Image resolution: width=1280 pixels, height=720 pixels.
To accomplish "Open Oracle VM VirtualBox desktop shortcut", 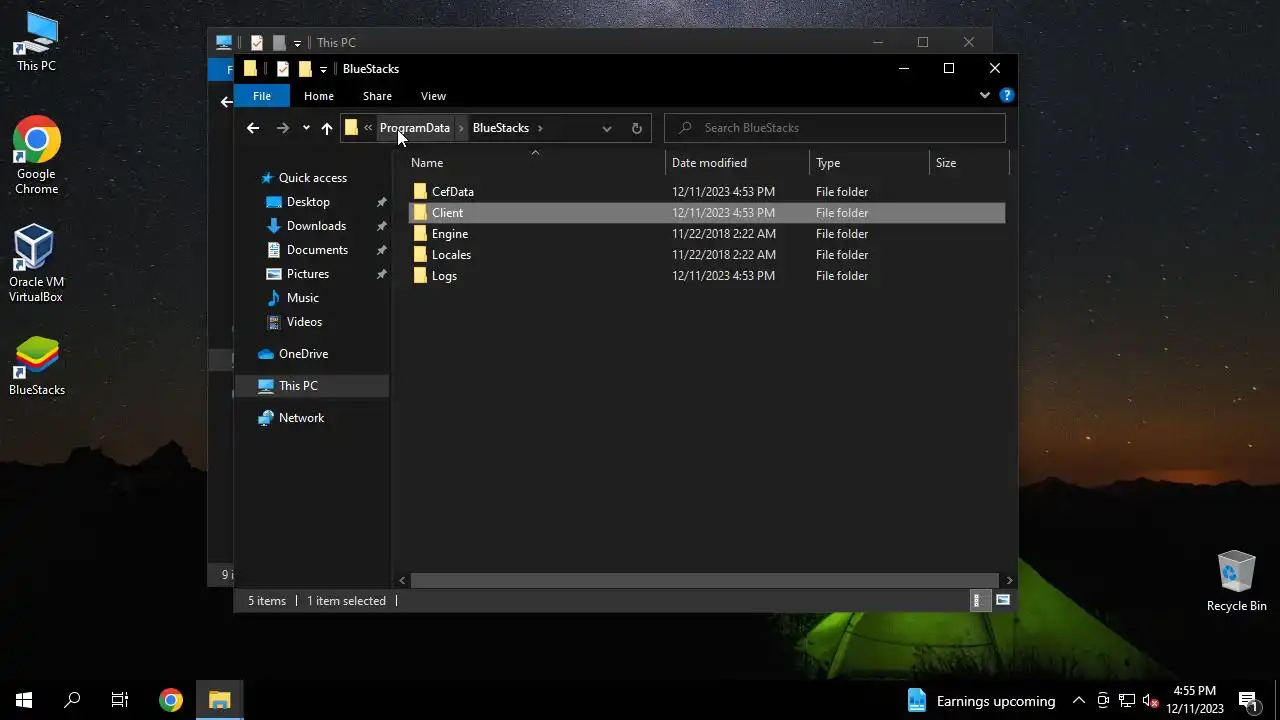I will click(35, 262).
